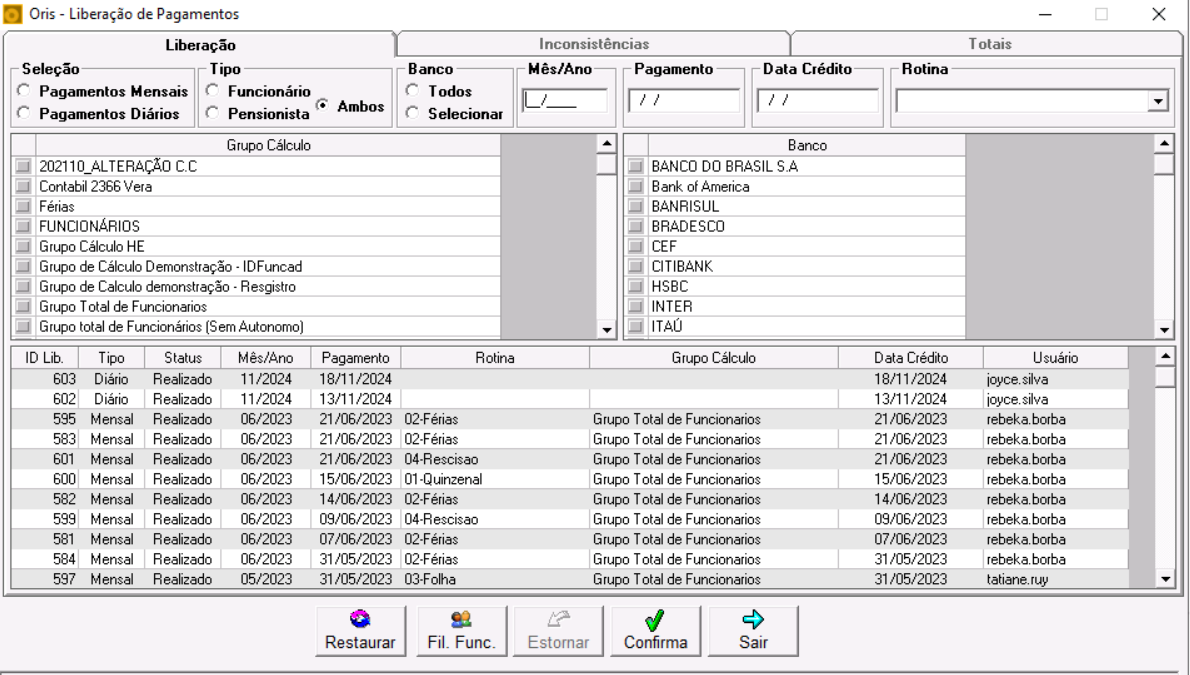This screenshot has width=1190, height=675.
Task: Click the Data Crédito date field
Action: 817,101
